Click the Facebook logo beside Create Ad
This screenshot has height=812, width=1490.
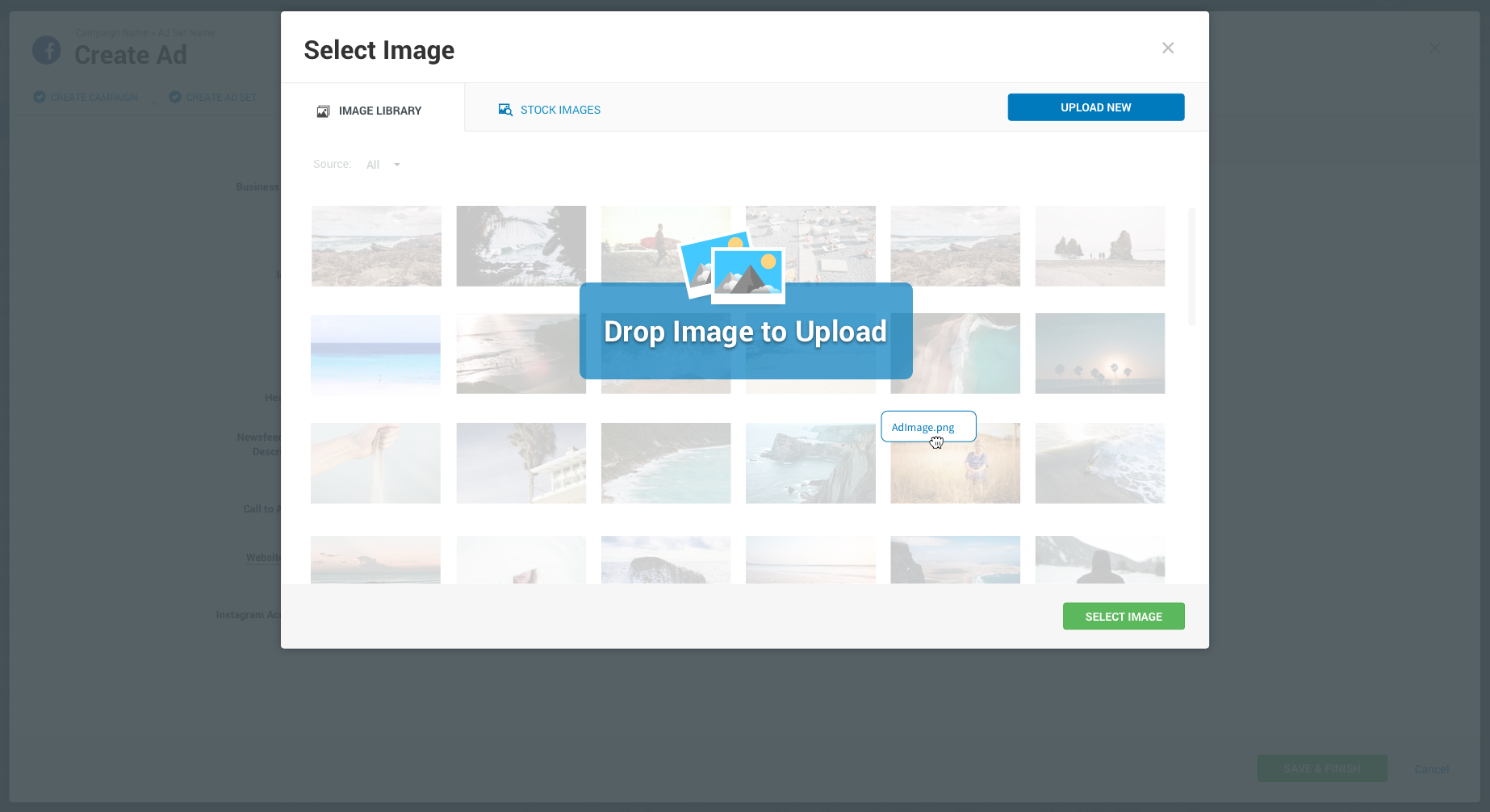point(47,50)
